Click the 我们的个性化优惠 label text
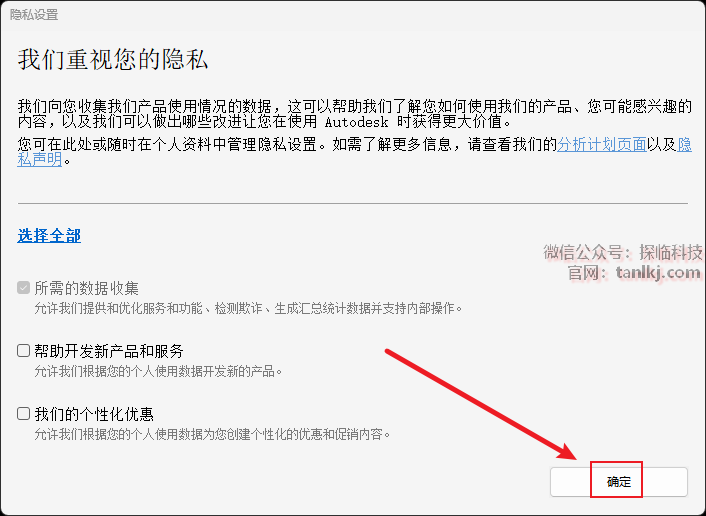 pos(94,414)
